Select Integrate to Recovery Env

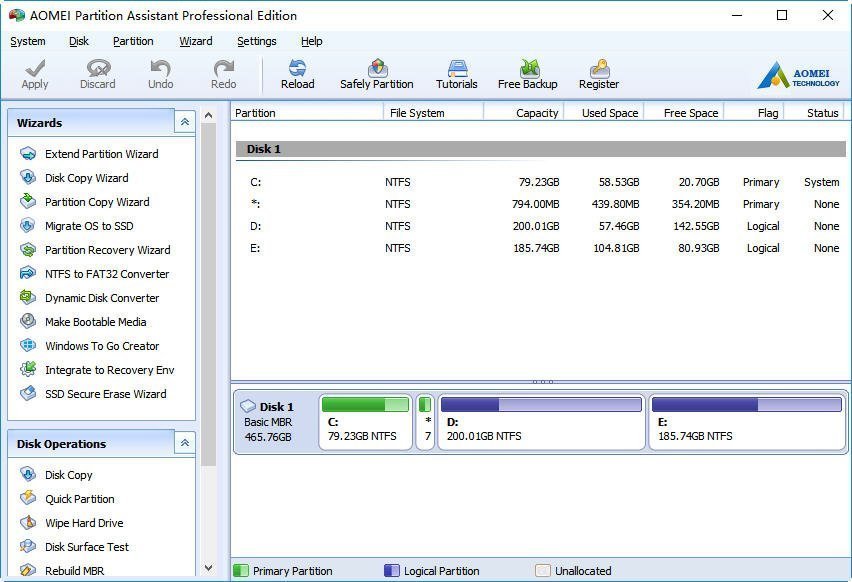pos(110,370)
